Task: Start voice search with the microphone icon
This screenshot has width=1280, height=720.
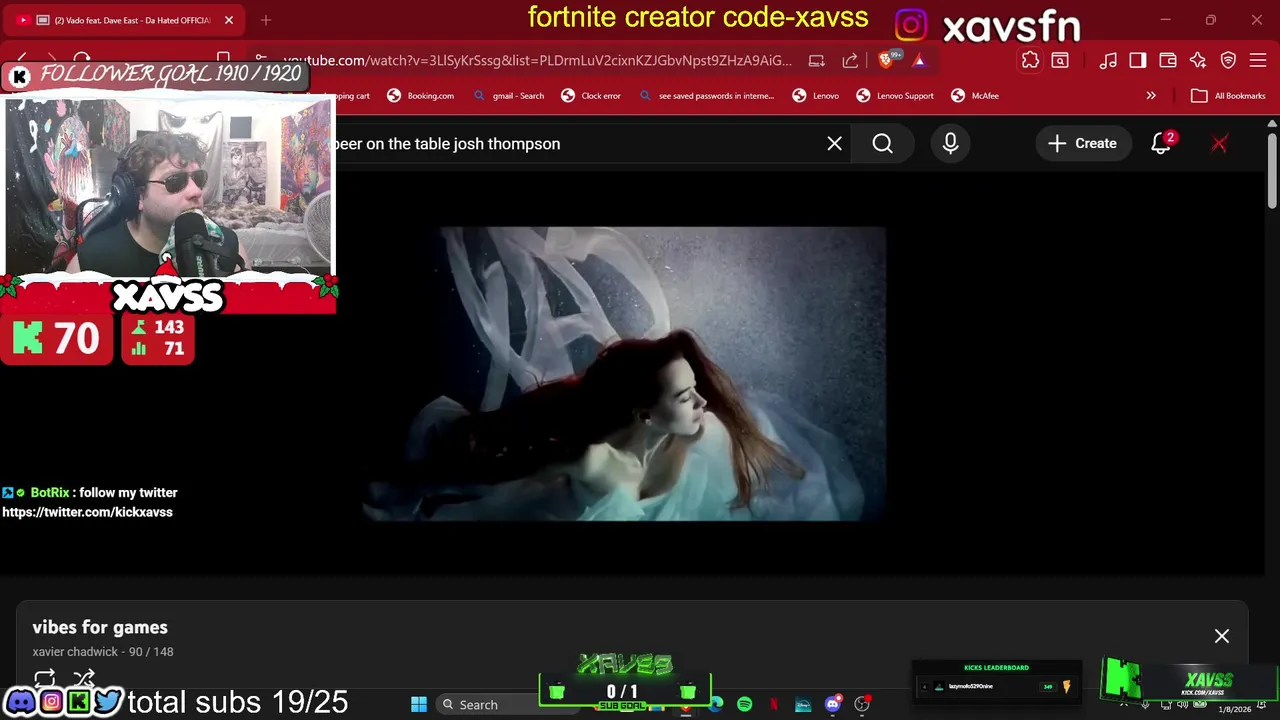Action: [x=950, y=144]
